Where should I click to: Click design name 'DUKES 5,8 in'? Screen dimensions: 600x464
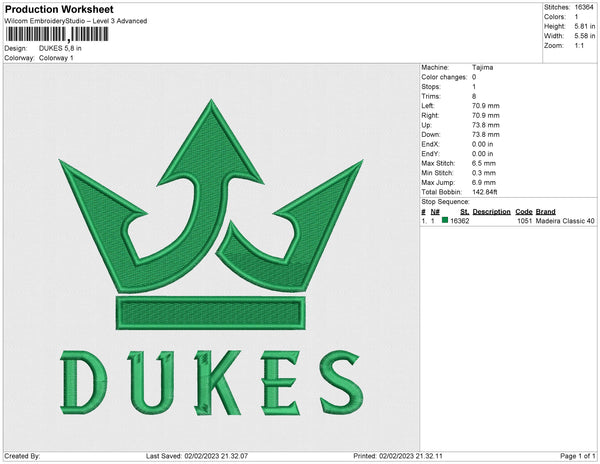click(x=60, y=48)
